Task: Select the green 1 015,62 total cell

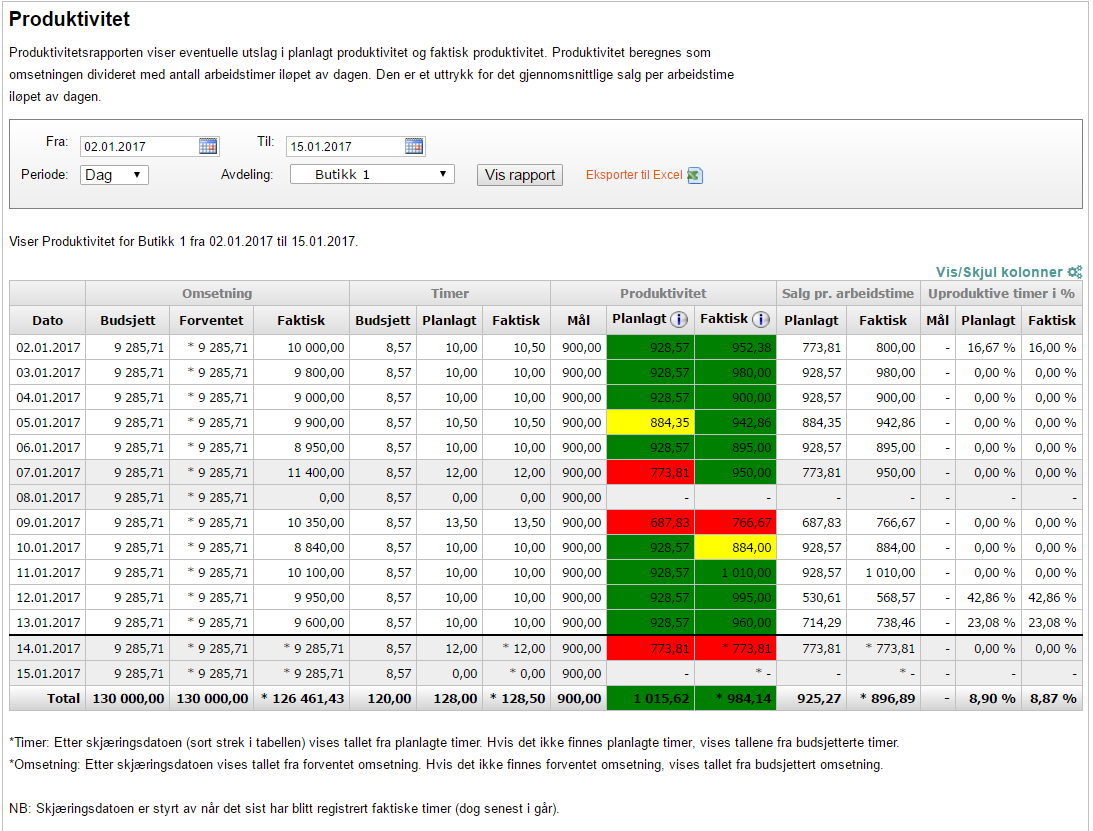Action: (x=650, y=698)
